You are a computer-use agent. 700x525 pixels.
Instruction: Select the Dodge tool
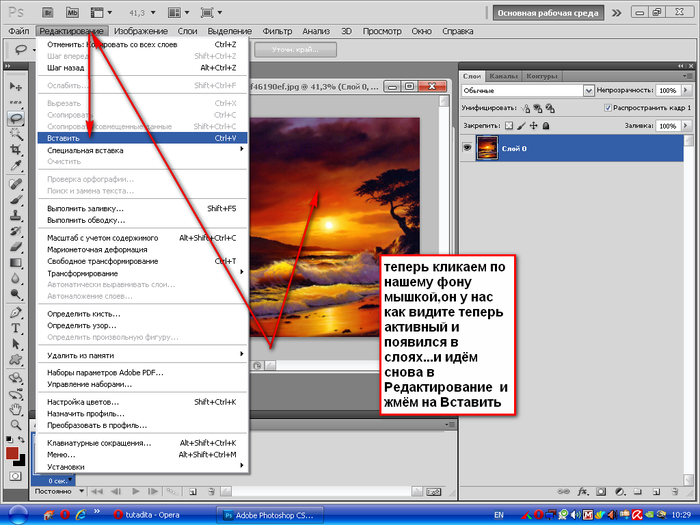click(x=16, y=294)
